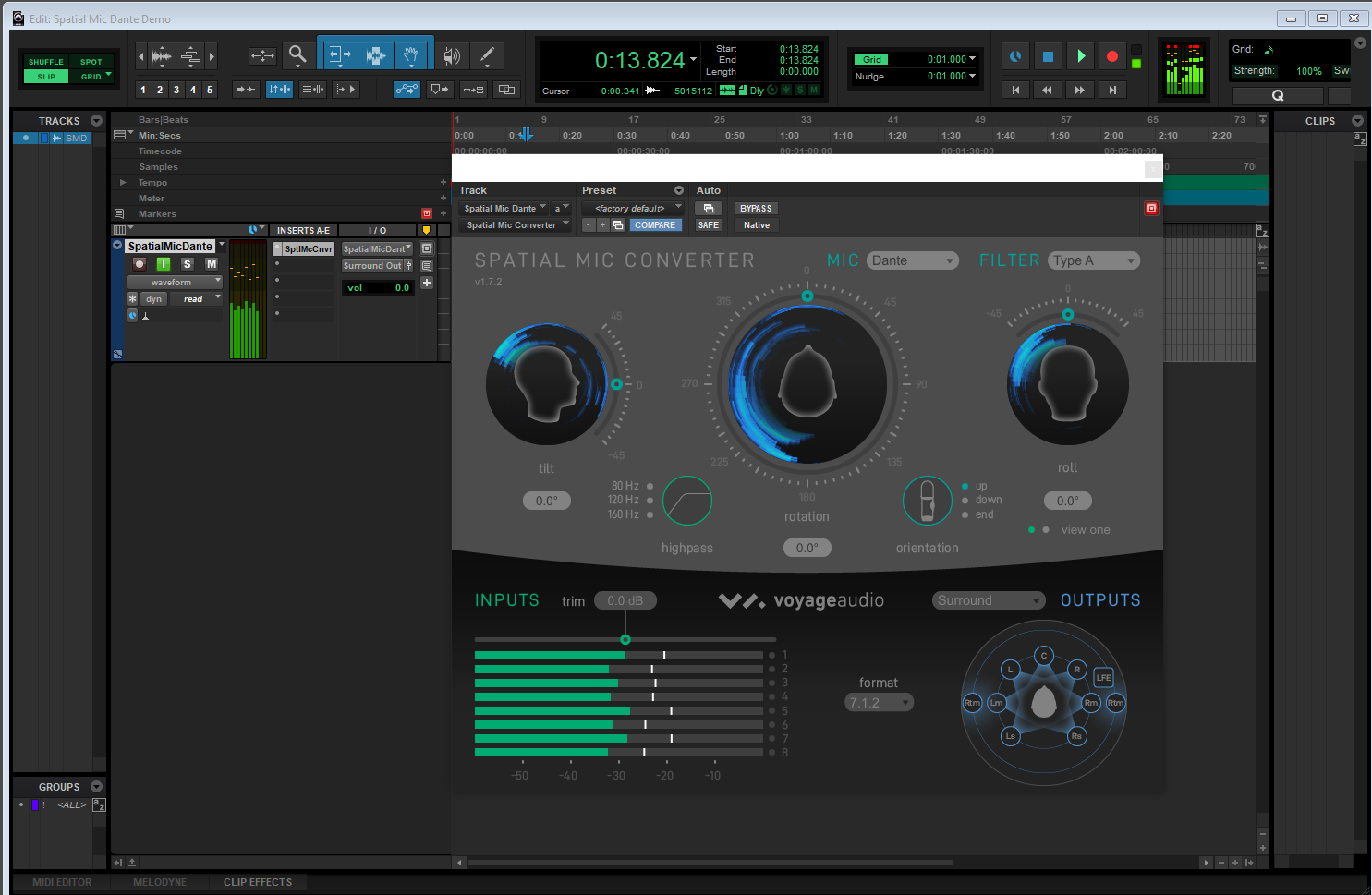
Task: Enable Shuffle edit mode
Action: [x=45, y=62]
